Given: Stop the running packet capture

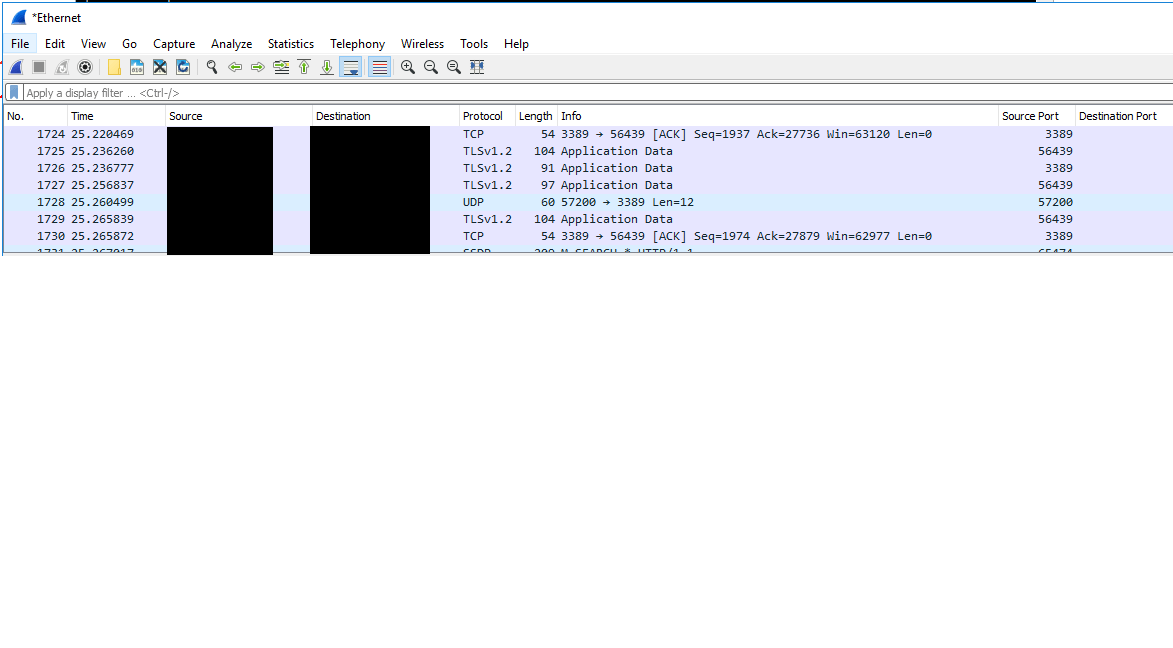Looking at the screenshot, I should (39, 67).
